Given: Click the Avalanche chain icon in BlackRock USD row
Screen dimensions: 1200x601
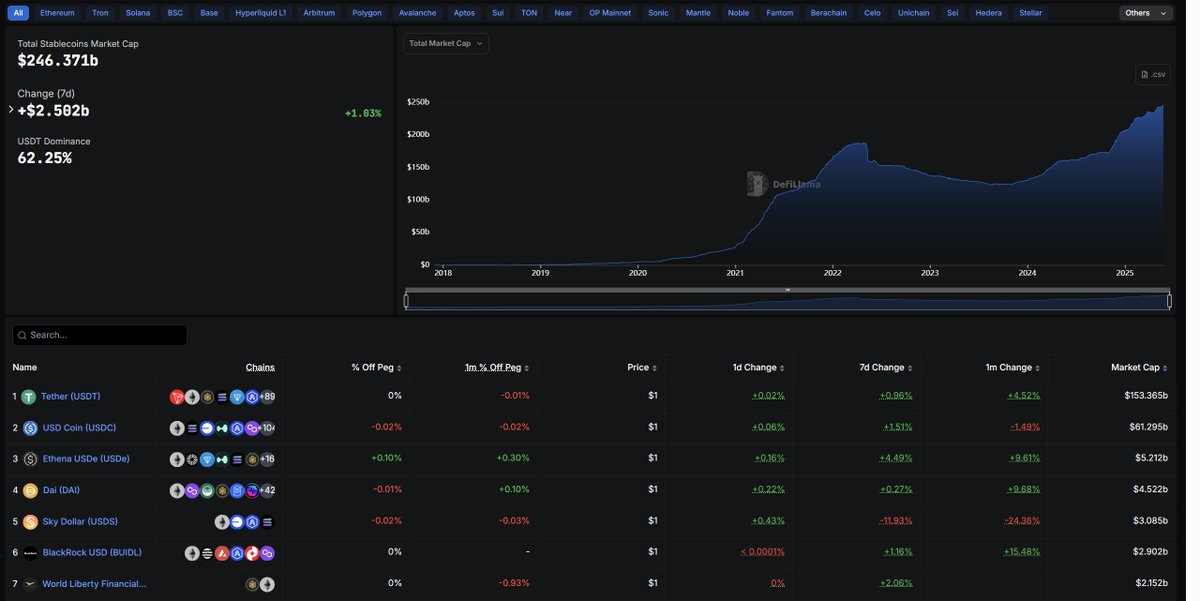Looking at the screenshot, I should coord(222,553).
